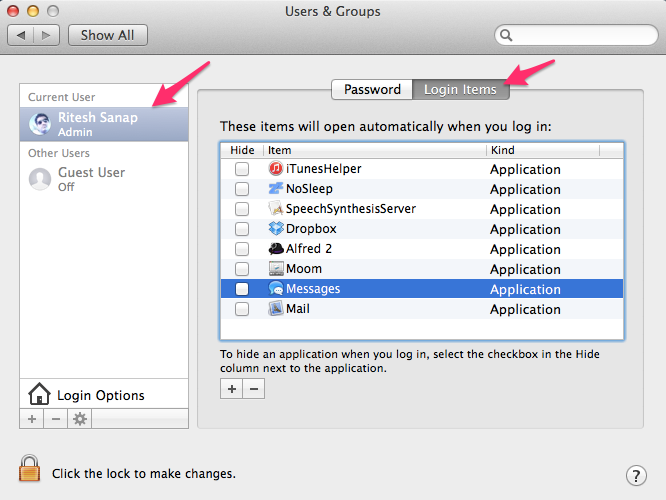The width and height of the screenshot is (666, 500).
Task: Check Hide for Alfred 2
Action: (x=242, y=249)
